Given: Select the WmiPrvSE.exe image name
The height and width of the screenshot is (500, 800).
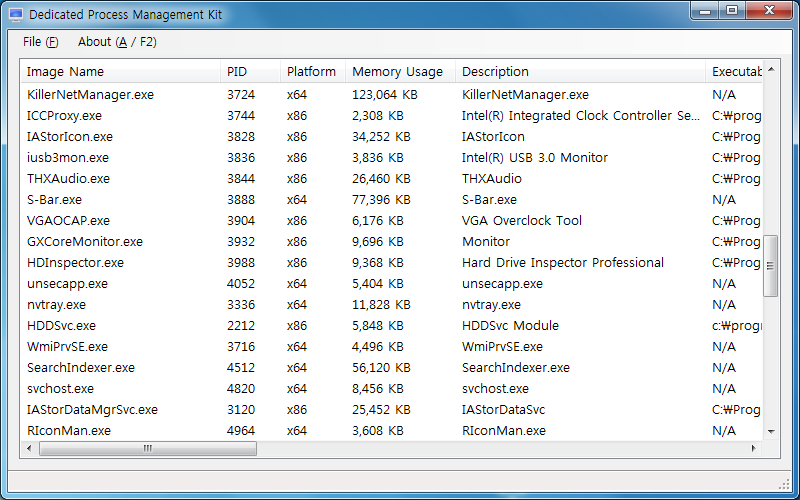Looking at the screenshot, I should 67,346.
